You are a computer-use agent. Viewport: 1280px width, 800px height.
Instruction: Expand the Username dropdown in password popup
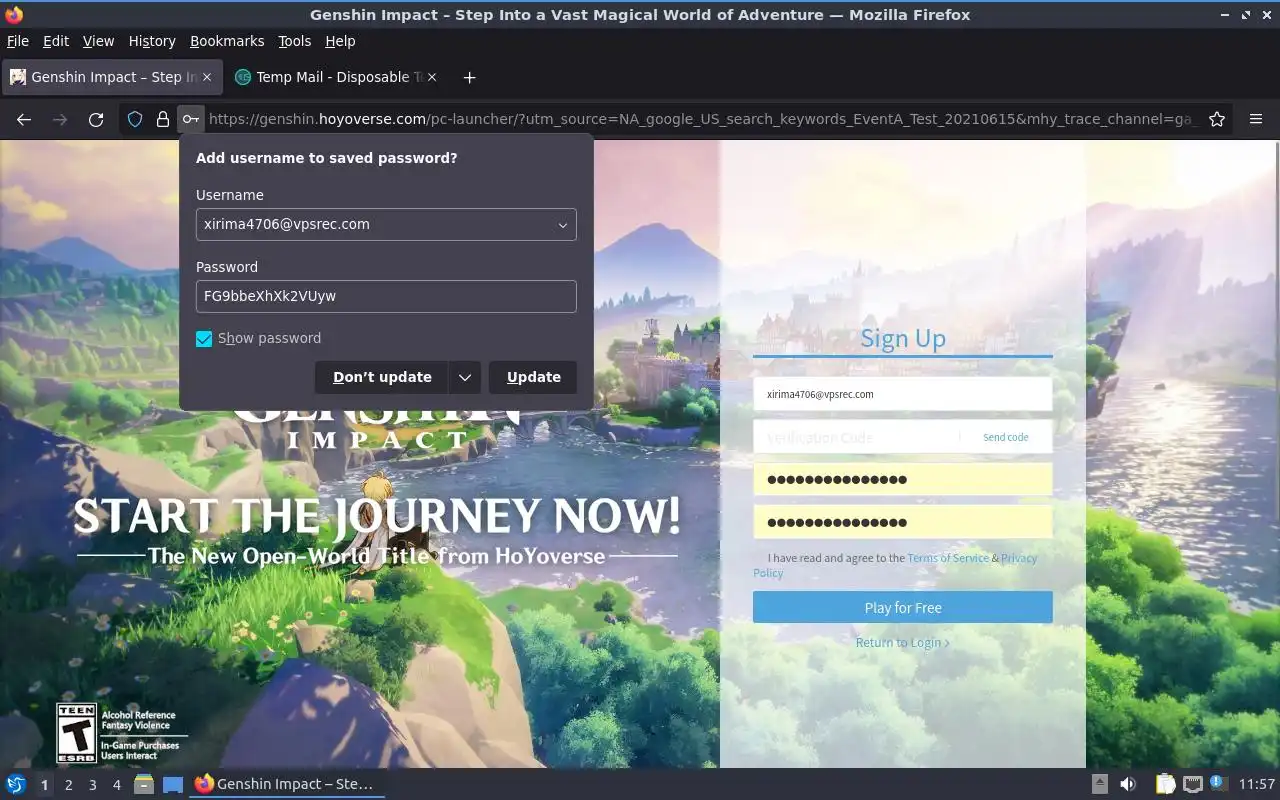pyautogui.click(x=563, y=225)
